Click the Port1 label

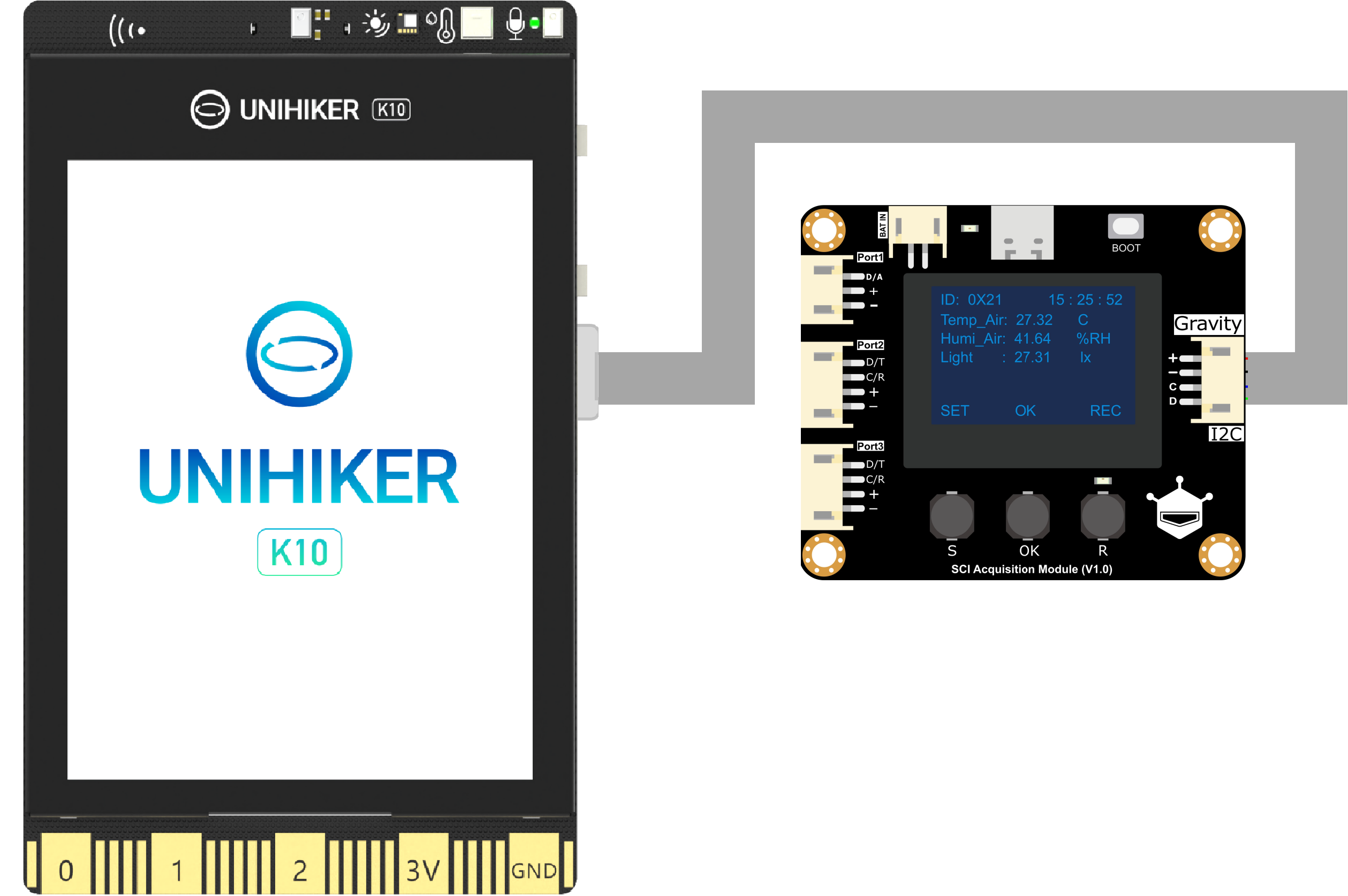point(870,257)
